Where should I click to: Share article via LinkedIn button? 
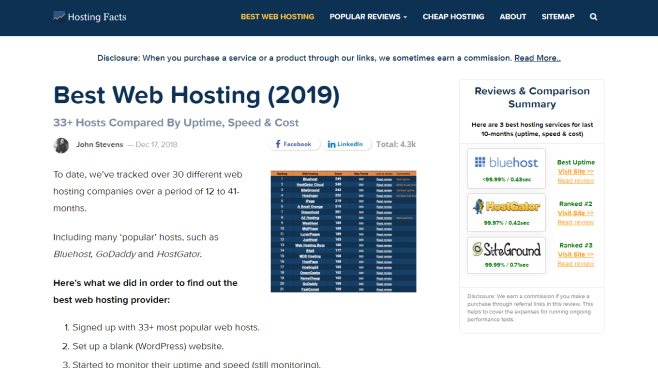click(346, 144)
